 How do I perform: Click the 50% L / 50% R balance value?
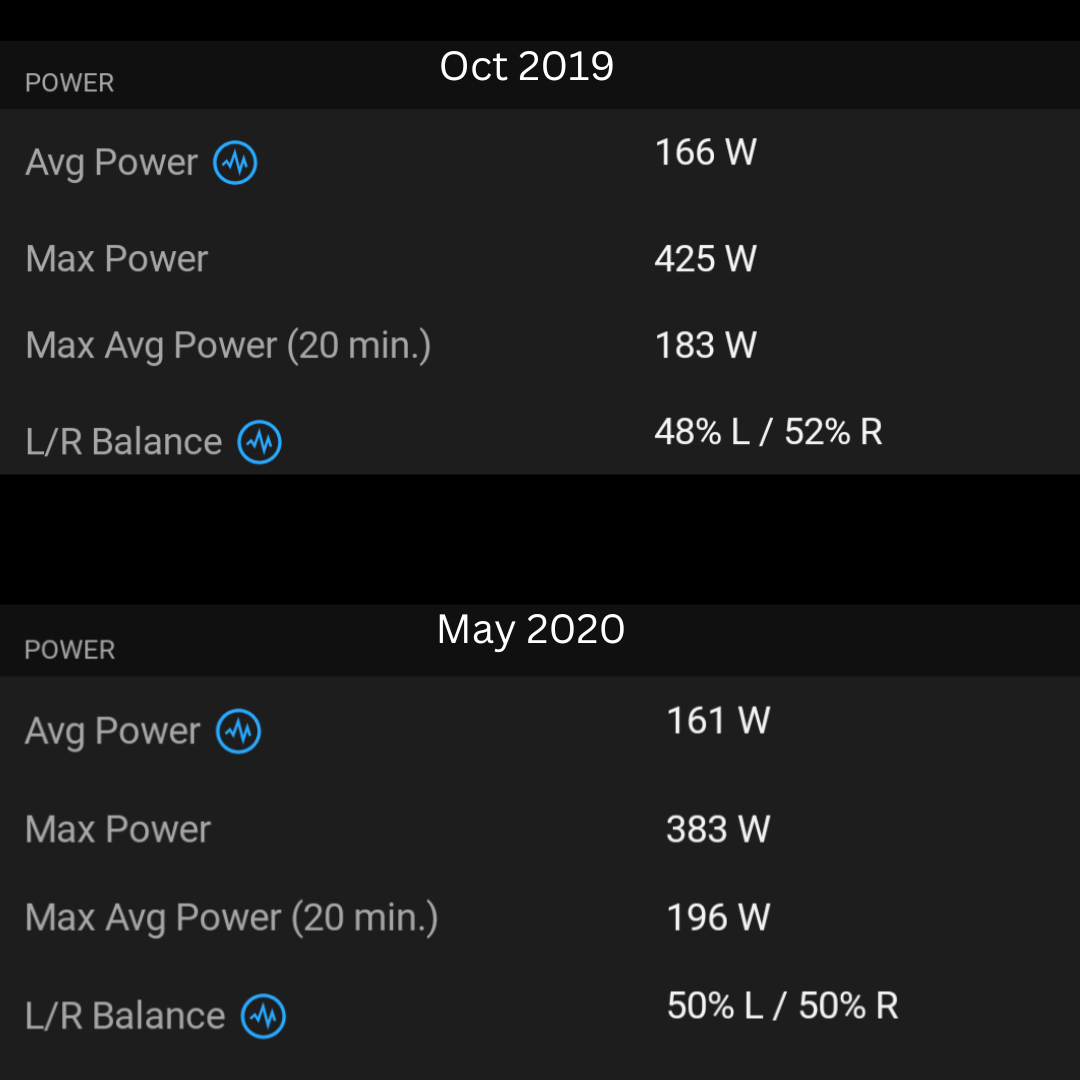pyautogui.click(x=782, y=1006)
